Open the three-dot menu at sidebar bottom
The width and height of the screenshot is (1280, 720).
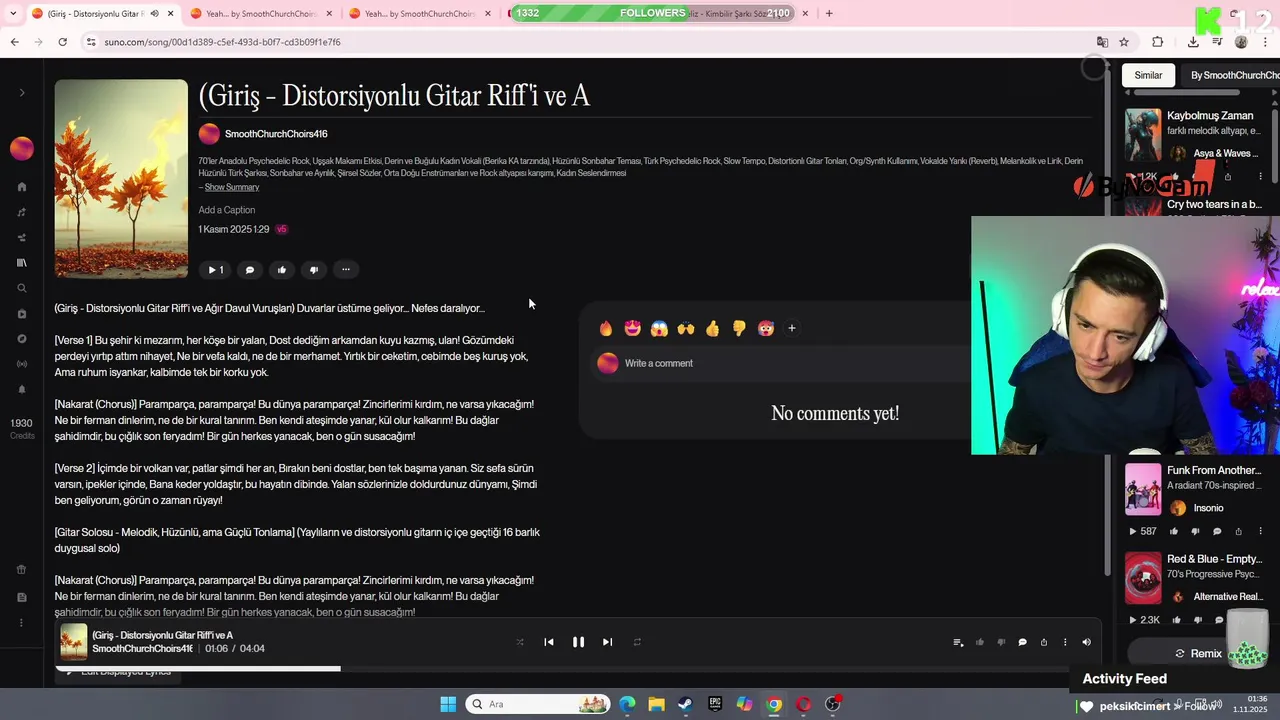22,623
